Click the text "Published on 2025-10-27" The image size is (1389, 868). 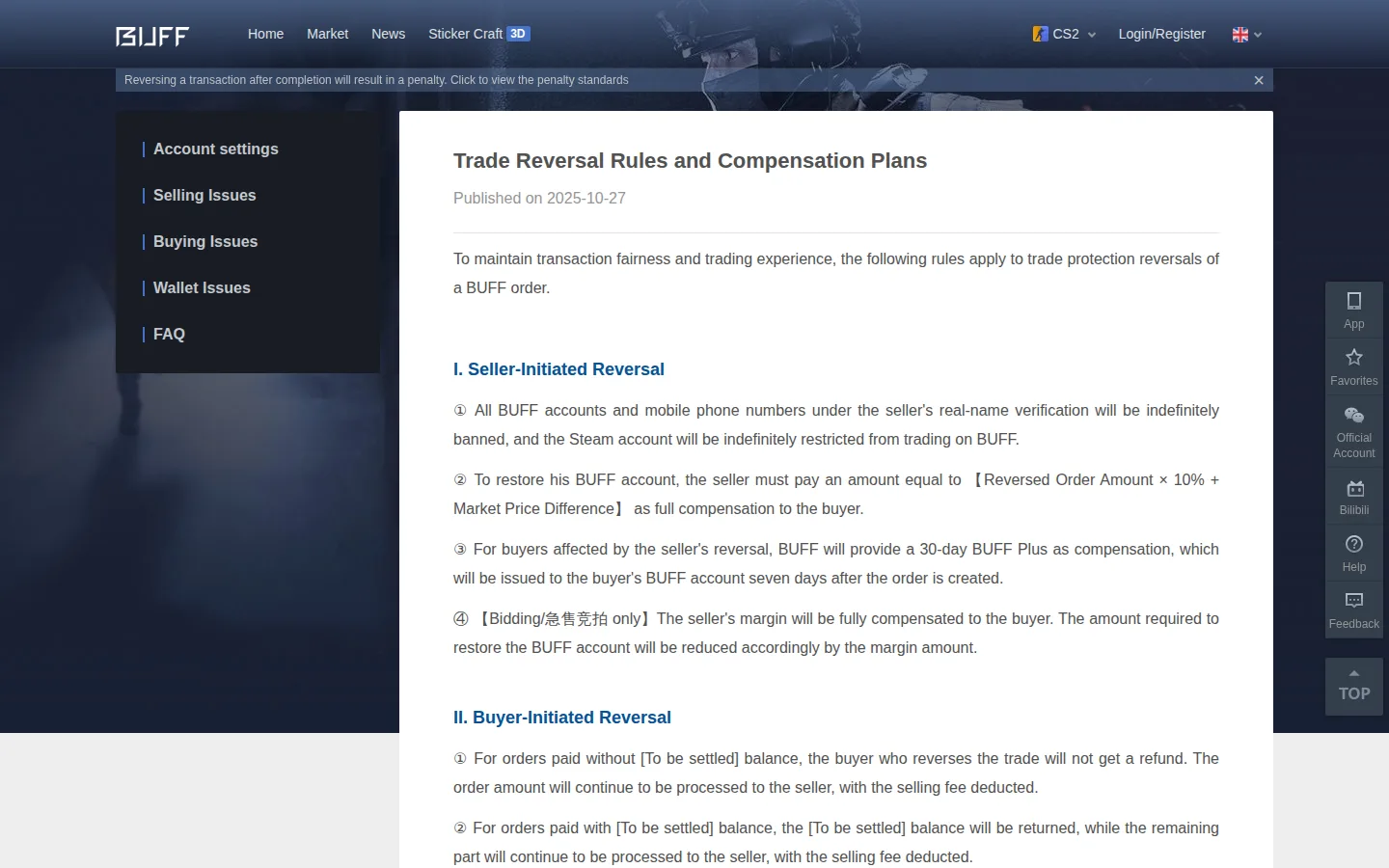pyautogui.click(x=539, y=198)
